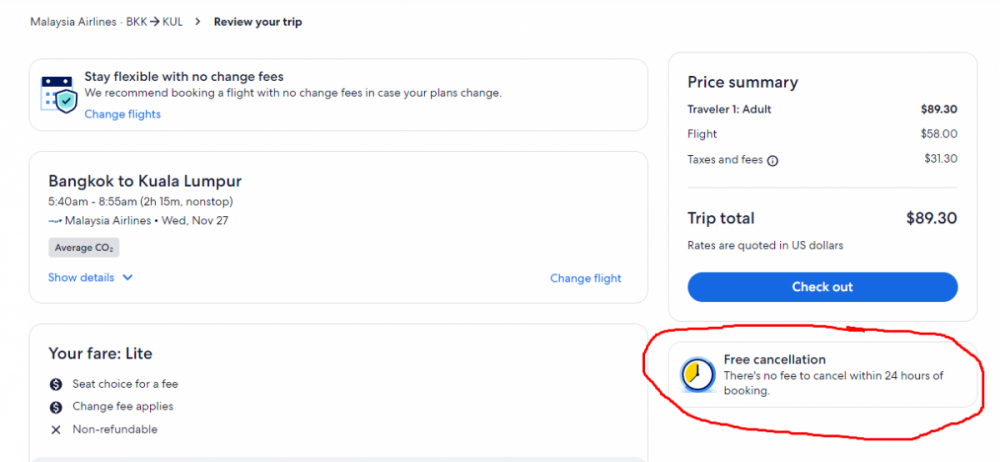Select the Review your trip breadcrumb
The width and height of the screenshot is (1000, 462).
258,22
